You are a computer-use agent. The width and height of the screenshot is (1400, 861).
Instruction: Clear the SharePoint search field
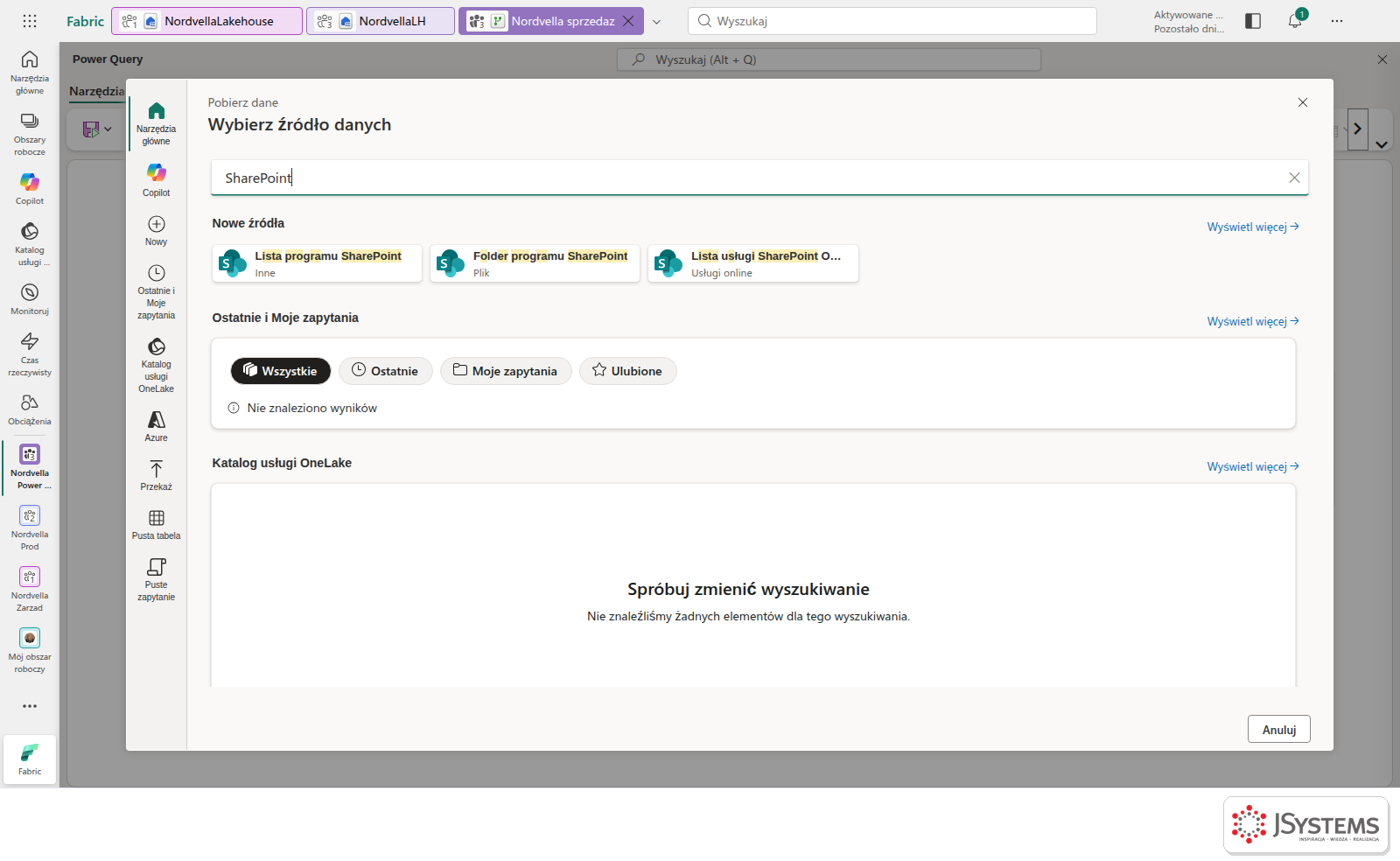(x=1294, y=178)
